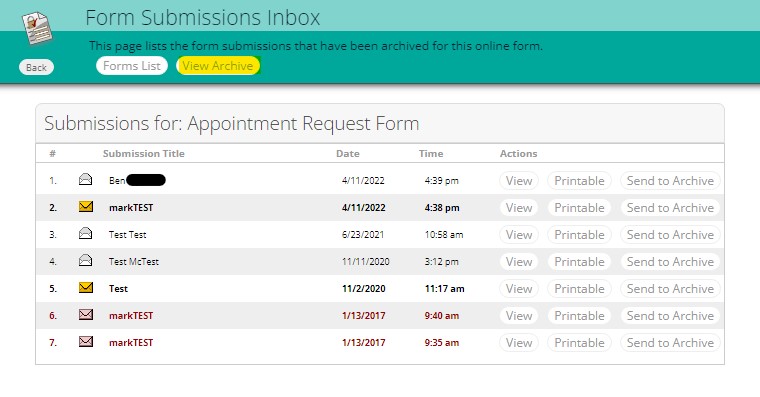Open printable version of row 2 markTEST
Viewport: 760px width, 397px height.
579,208
